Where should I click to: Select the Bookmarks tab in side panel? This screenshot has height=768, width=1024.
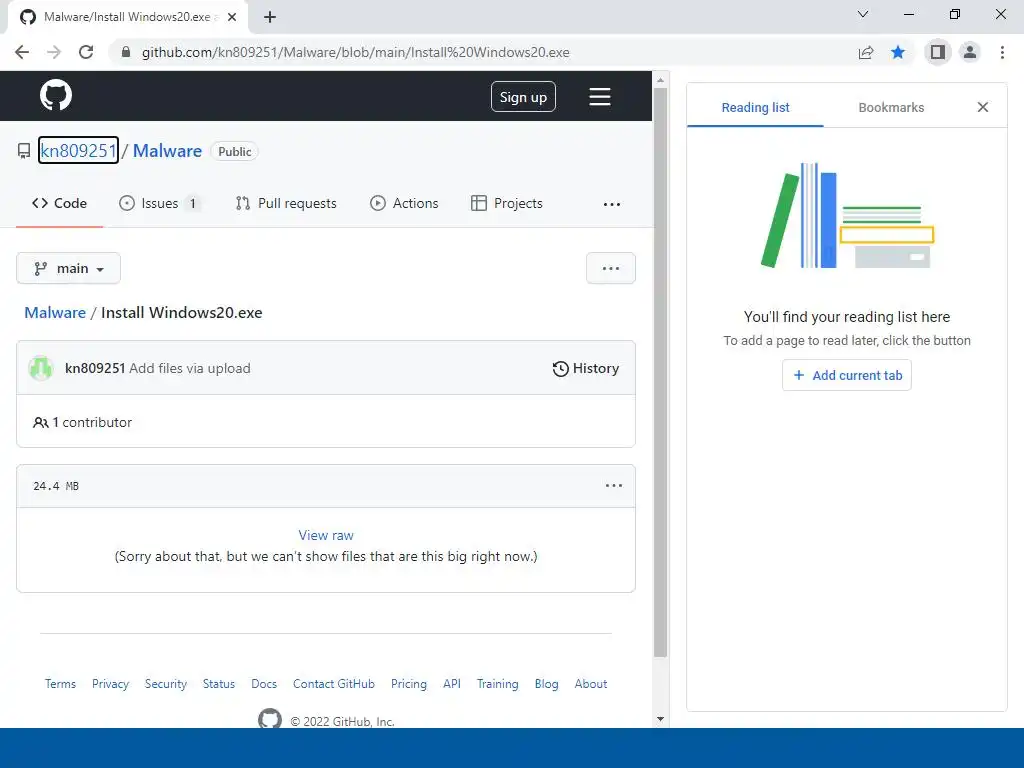coord(891,107)
